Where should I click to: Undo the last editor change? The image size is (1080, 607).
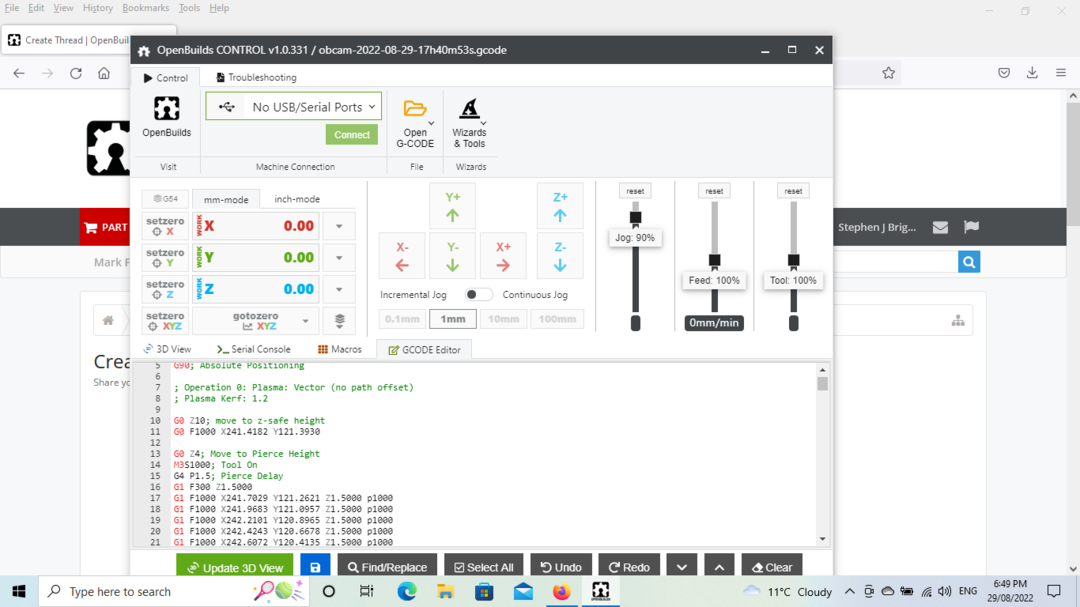tap(561, 567)
